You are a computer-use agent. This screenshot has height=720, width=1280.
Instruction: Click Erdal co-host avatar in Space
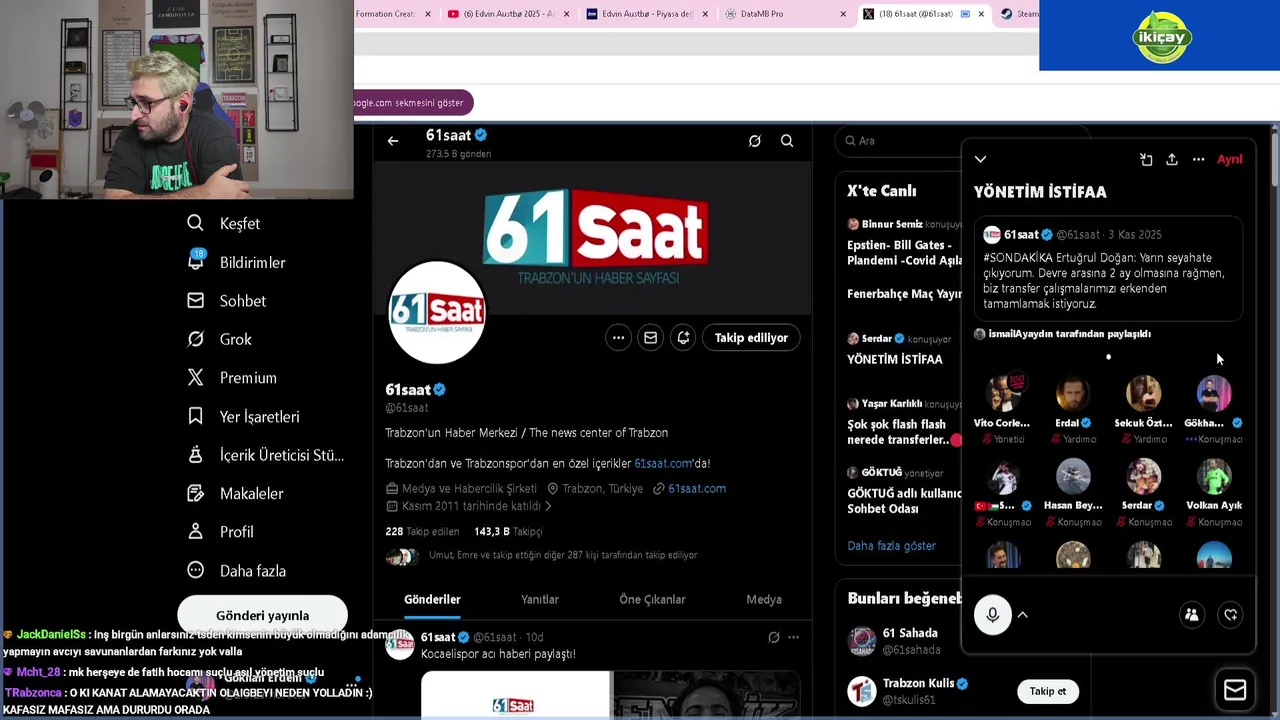1073,394
